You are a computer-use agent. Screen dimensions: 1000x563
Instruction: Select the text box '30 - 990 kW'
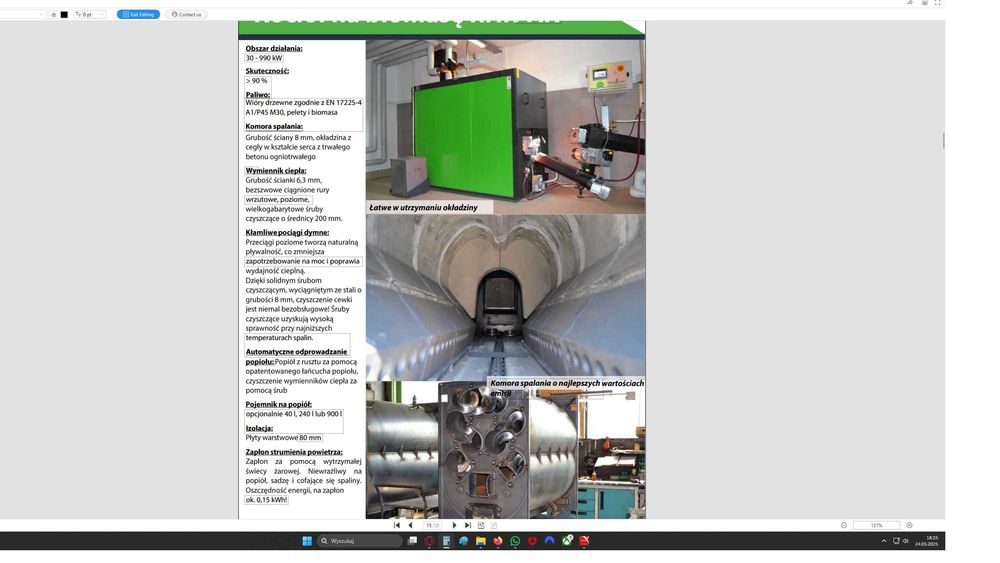pyautogui.click(x=264, y=58)
